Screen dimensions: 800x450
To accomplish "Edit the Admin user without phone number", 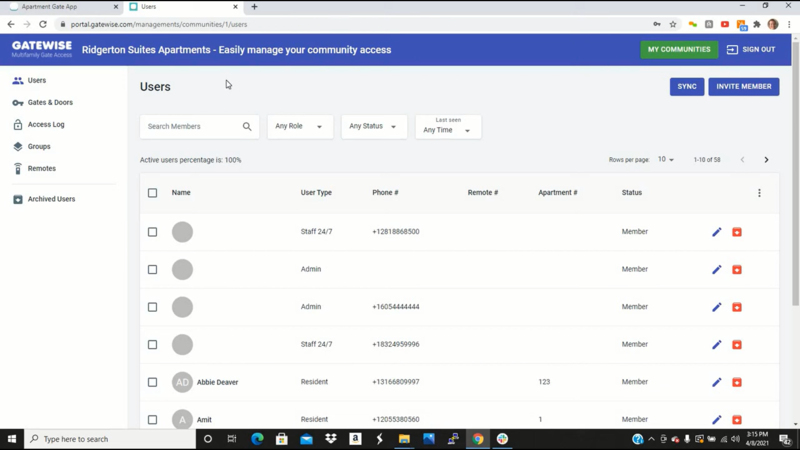I will click(x=717, y=269).
